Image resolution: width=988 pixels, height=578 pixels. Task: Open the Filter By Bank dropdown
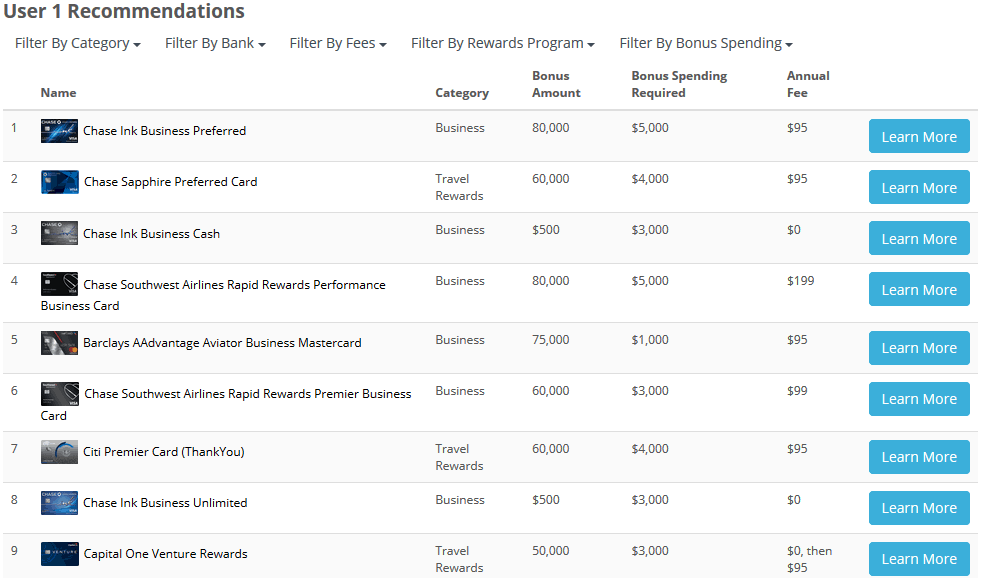coord(215,43)
